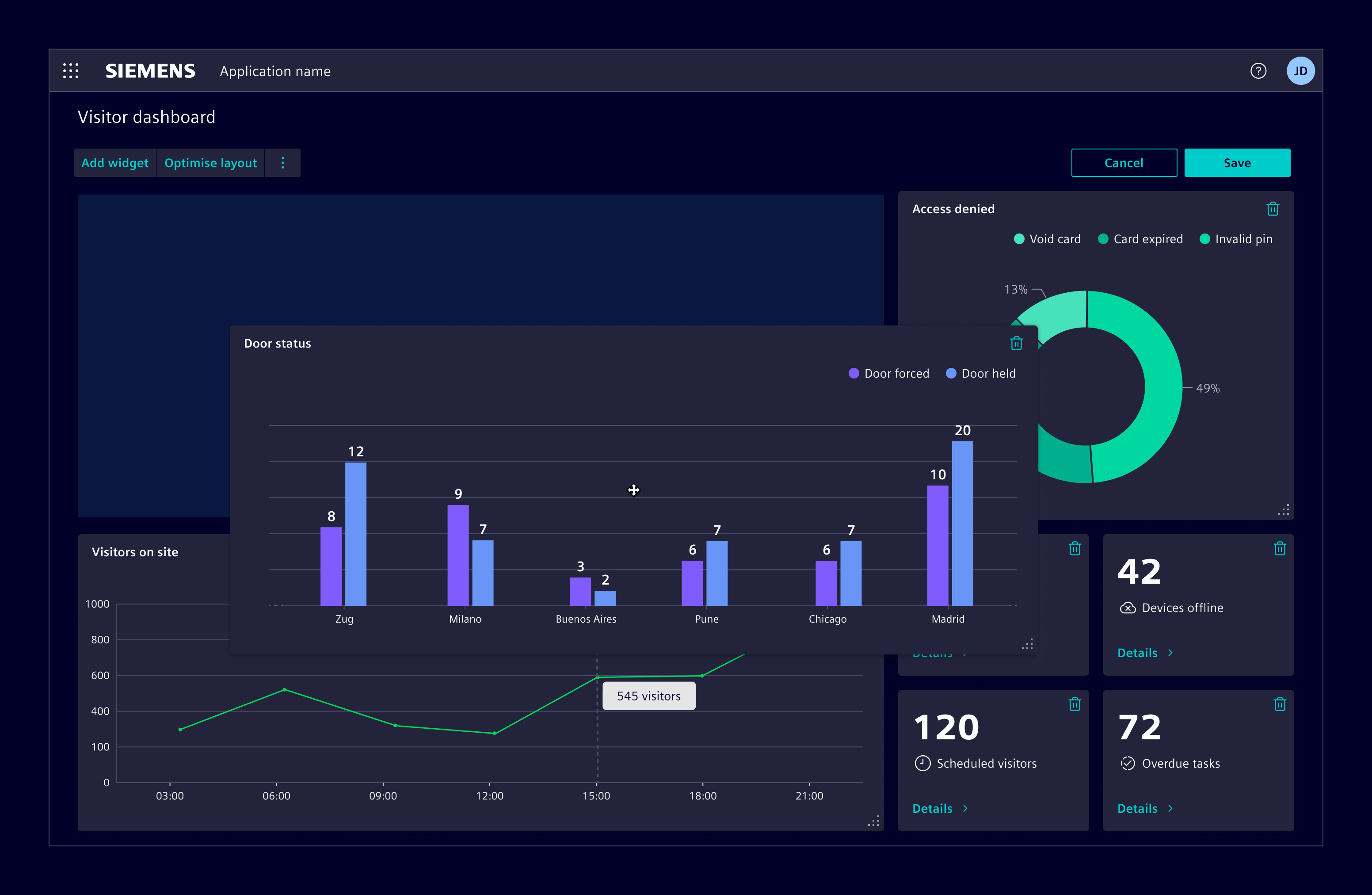Delete the Devices offline widget via trash icon
Screen dimensions: 1372x895
(1280, 548)
